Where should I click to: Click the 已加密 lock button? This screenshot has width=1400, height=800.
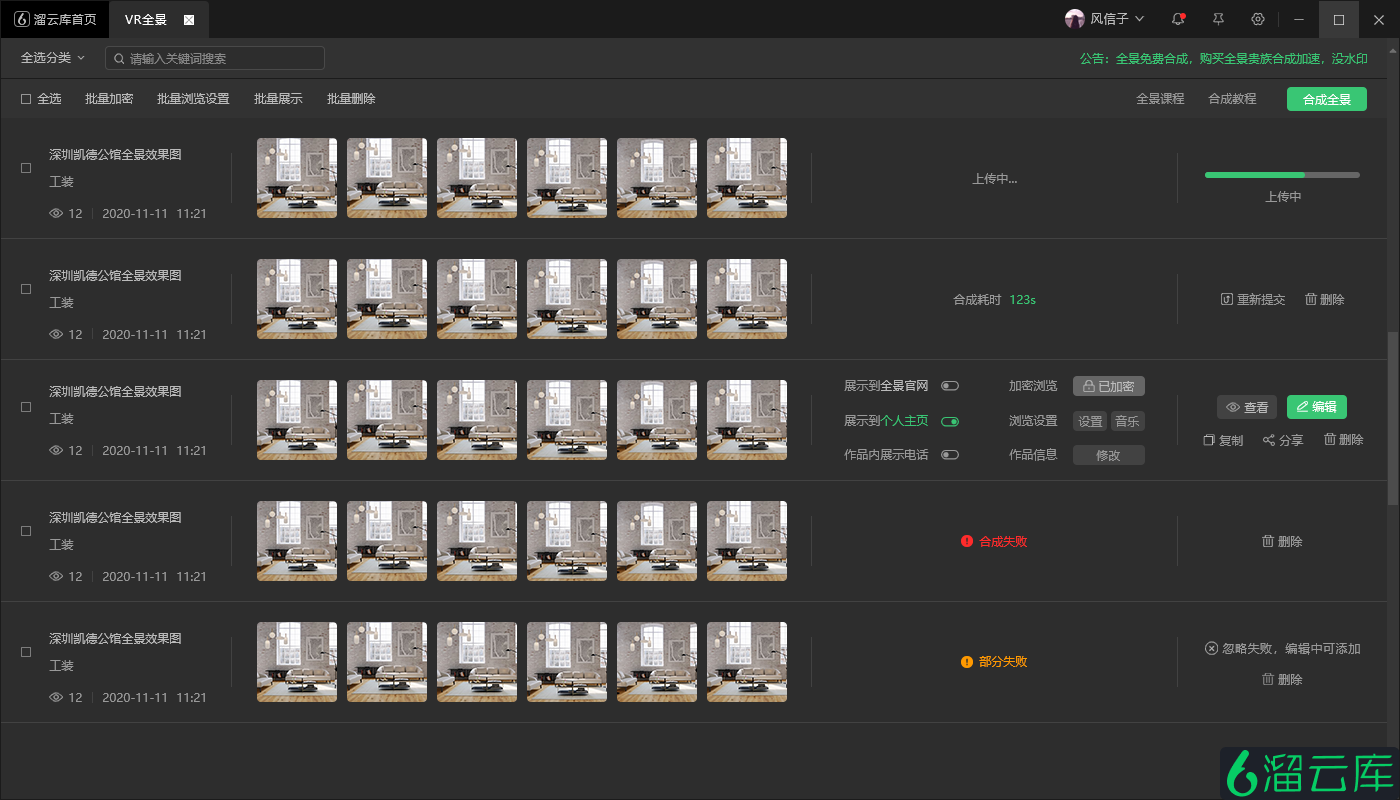pos(1109,386)
